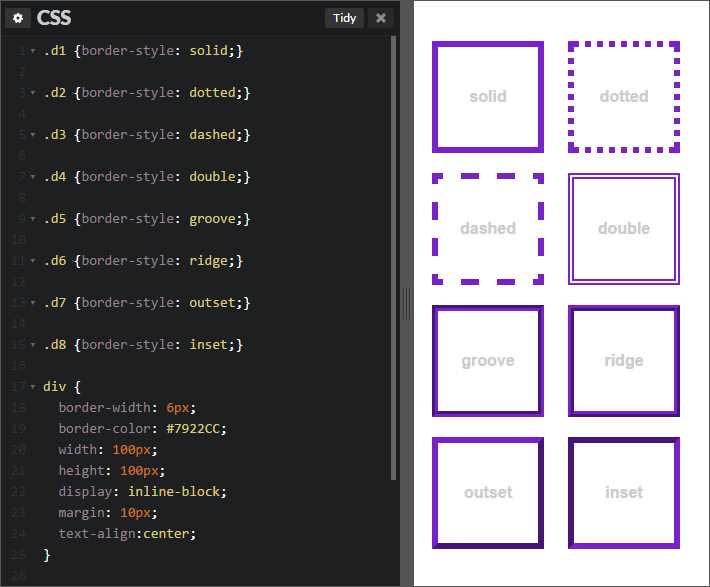
Task: Click the Tidy button
Action: click(344, 18)
